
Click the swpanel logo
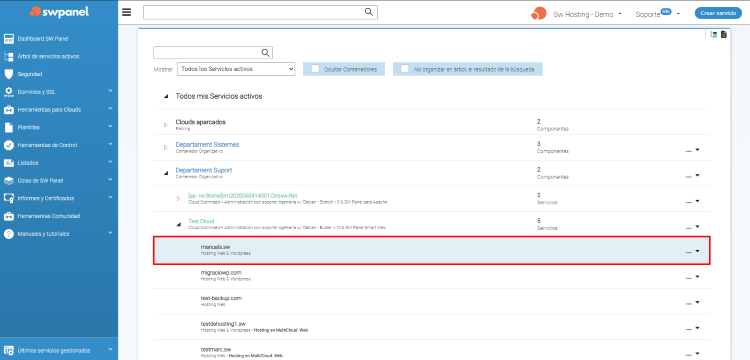[x=59, y=12]
